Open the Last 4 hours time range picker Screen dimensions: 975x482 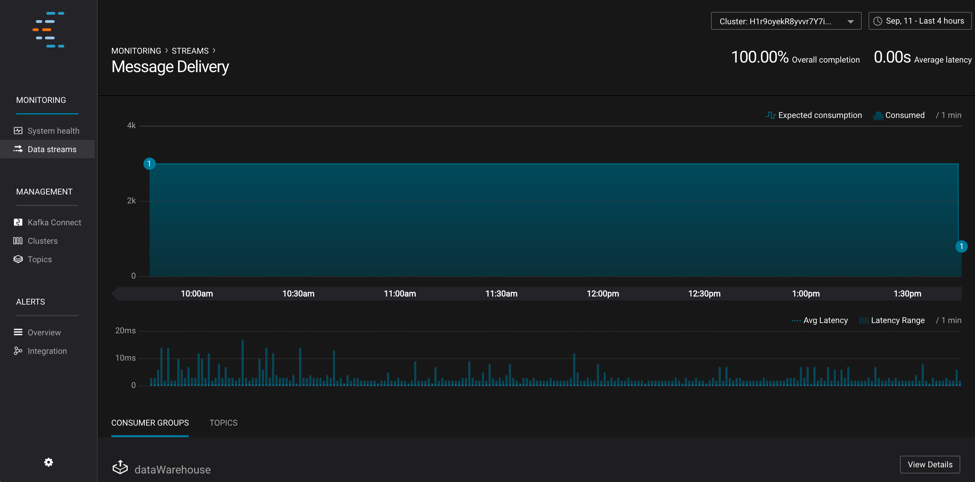919,21
